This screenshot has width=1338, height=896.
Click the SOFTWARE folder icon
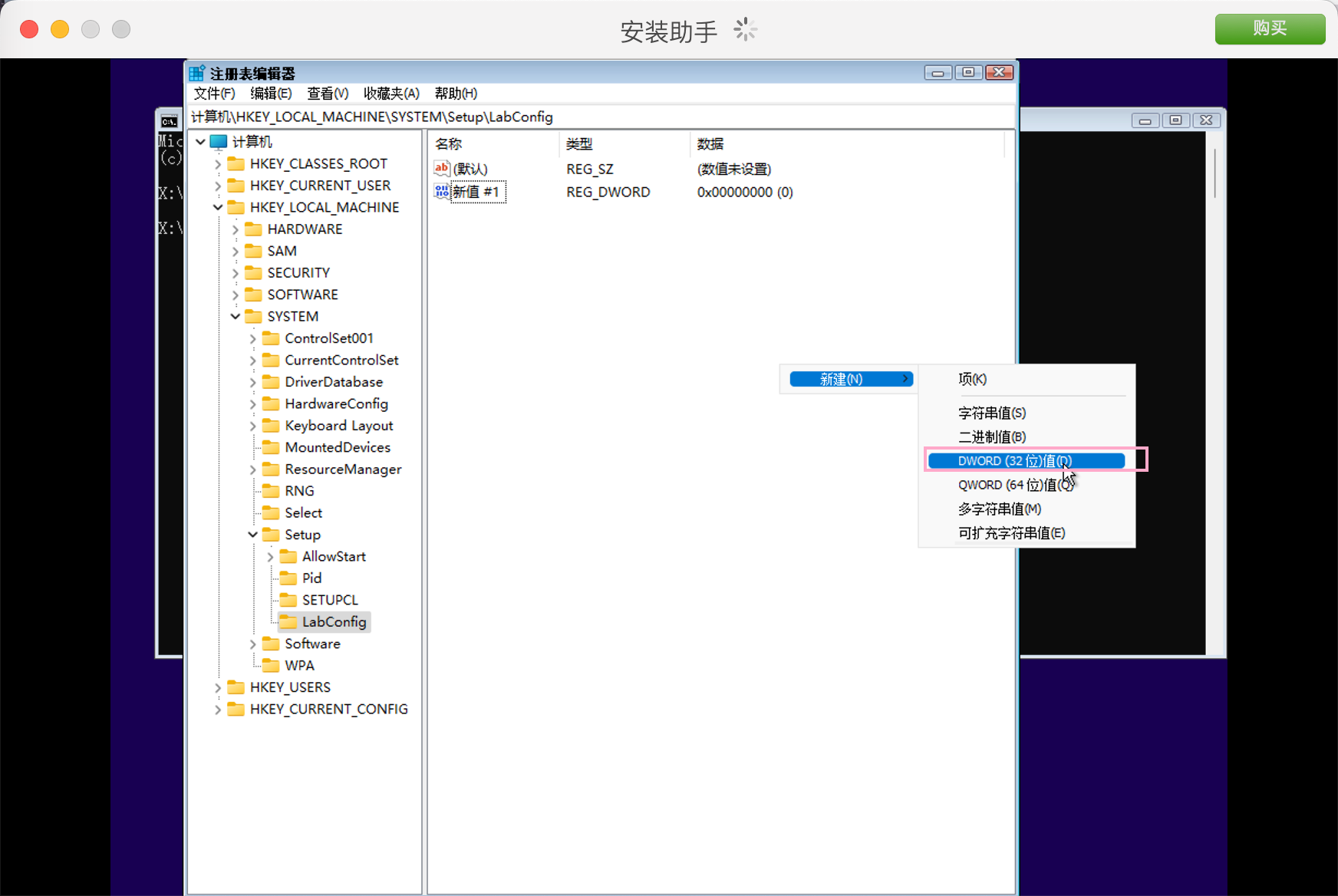[x=254, y=295]
